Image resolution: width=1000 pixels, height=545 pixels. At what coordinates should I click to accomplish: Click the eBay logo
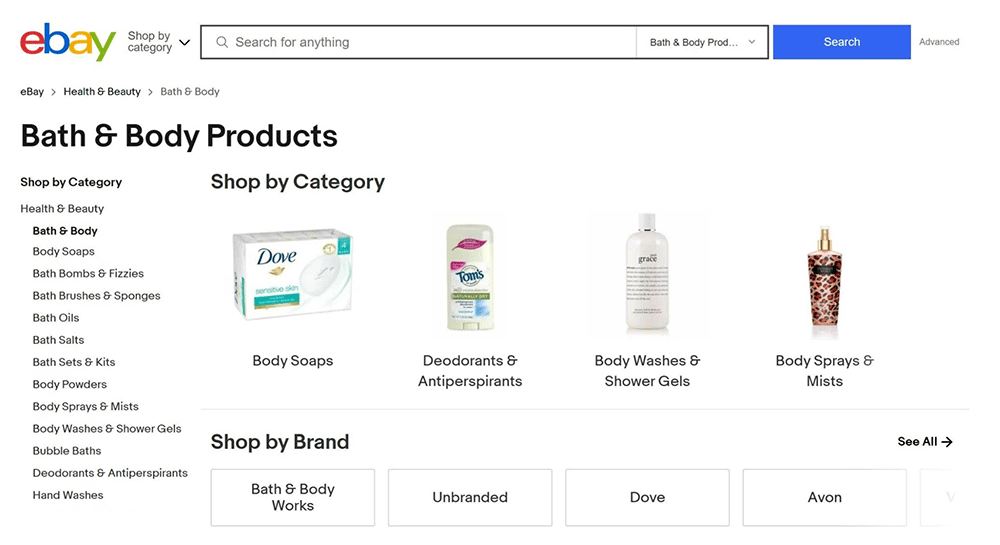pyautogui.click(x=68, y=42)
